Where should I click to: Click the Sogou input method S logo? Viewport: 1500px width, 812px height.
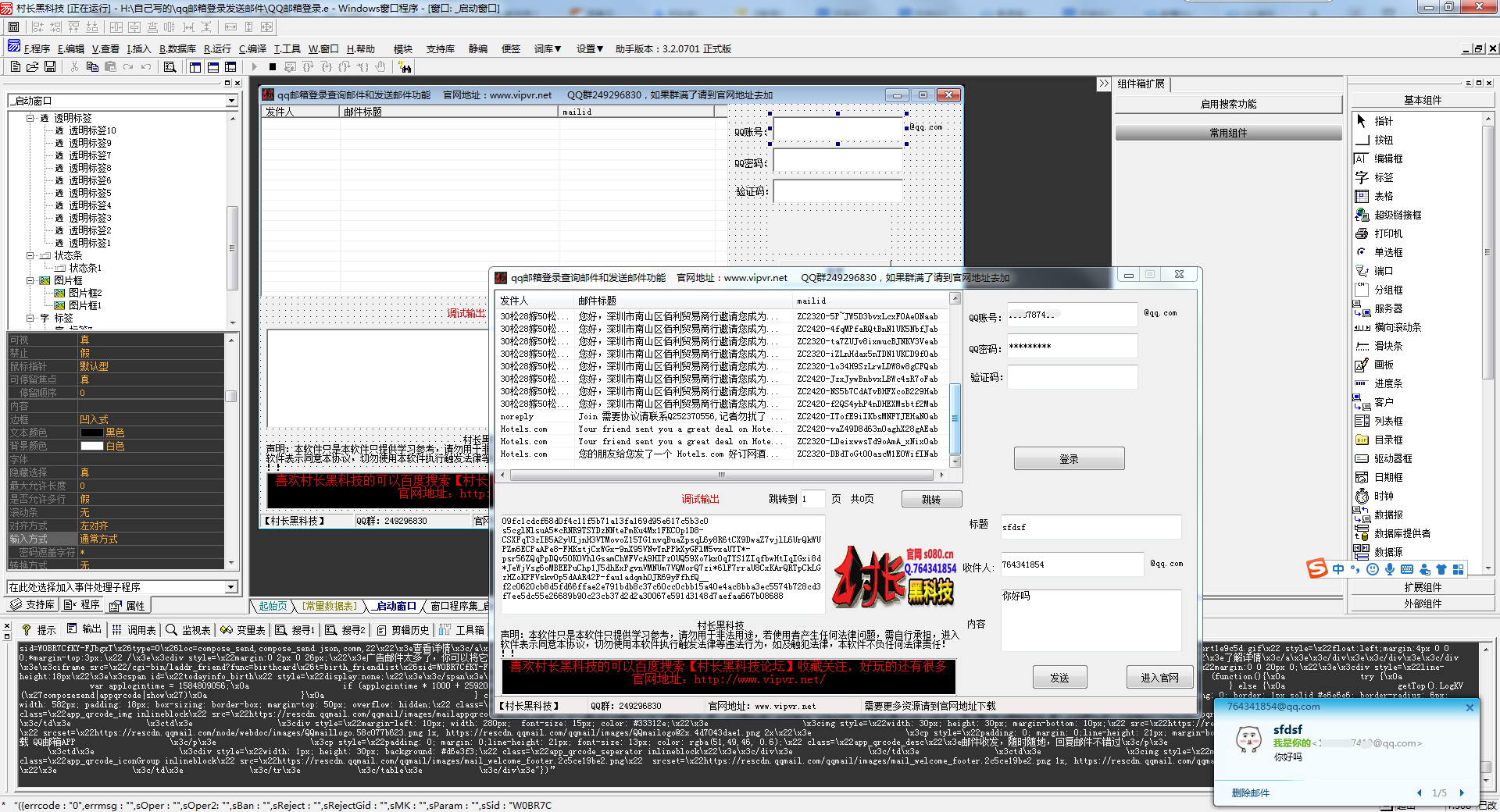click(1317, 568)
